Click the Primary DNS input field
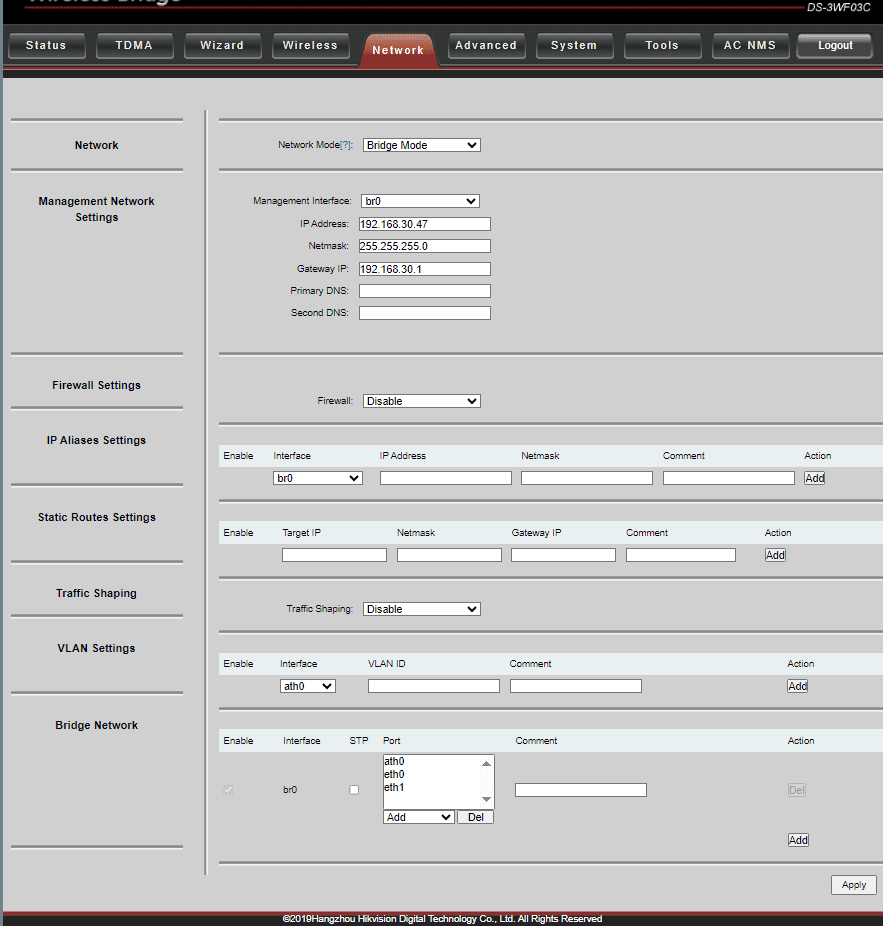 point(424,291)
